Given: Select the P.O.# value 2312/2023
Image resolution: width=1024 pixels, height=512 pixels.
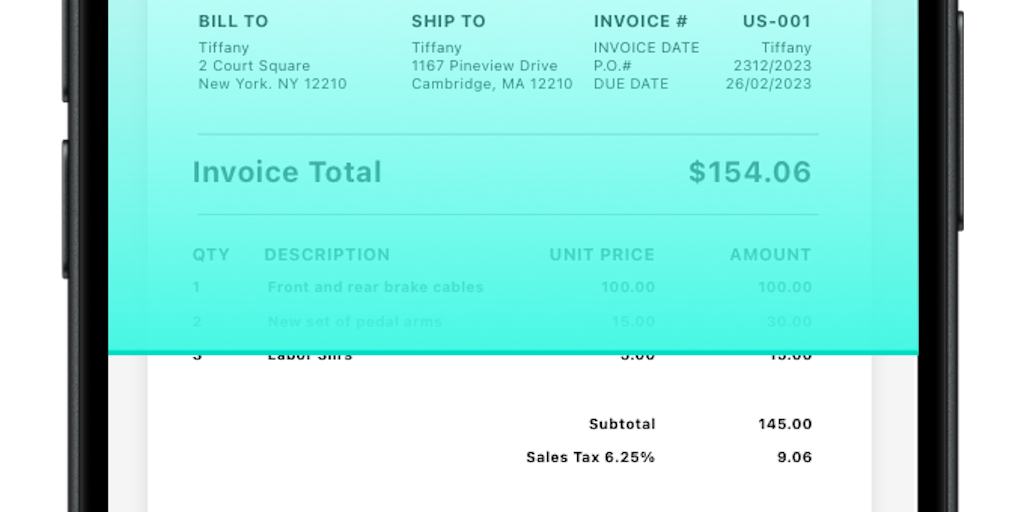Looking at the screenshot, I should (772, 66).
